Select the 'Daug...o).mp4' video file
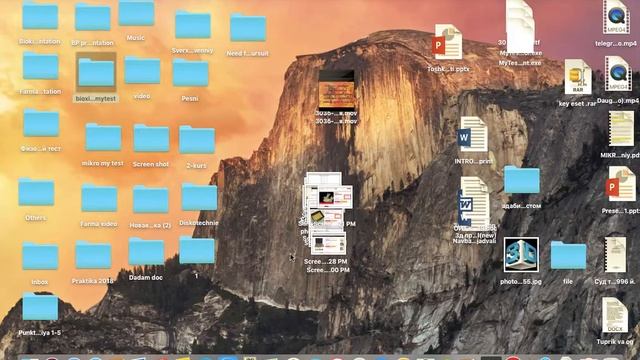 [618, 74]
